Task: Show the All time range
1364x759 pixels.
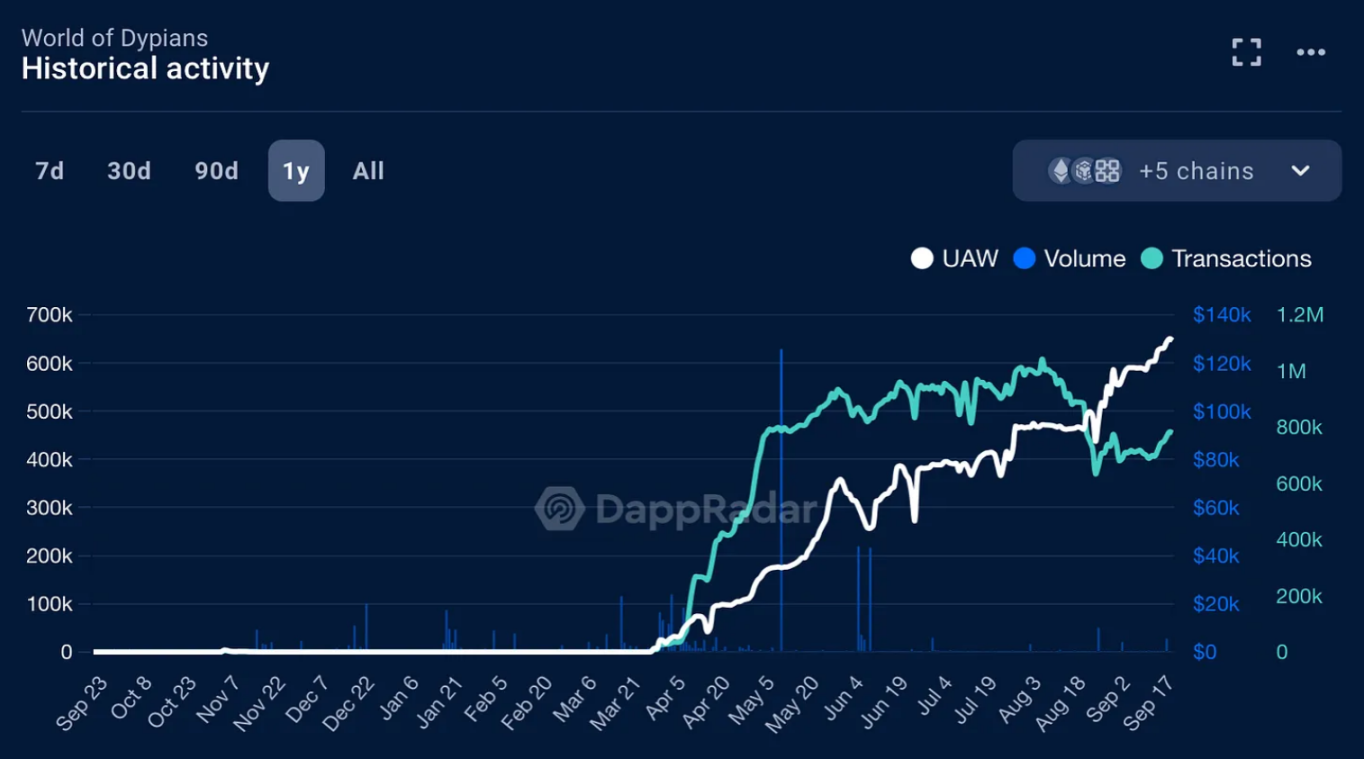Action: pos(368,171)
